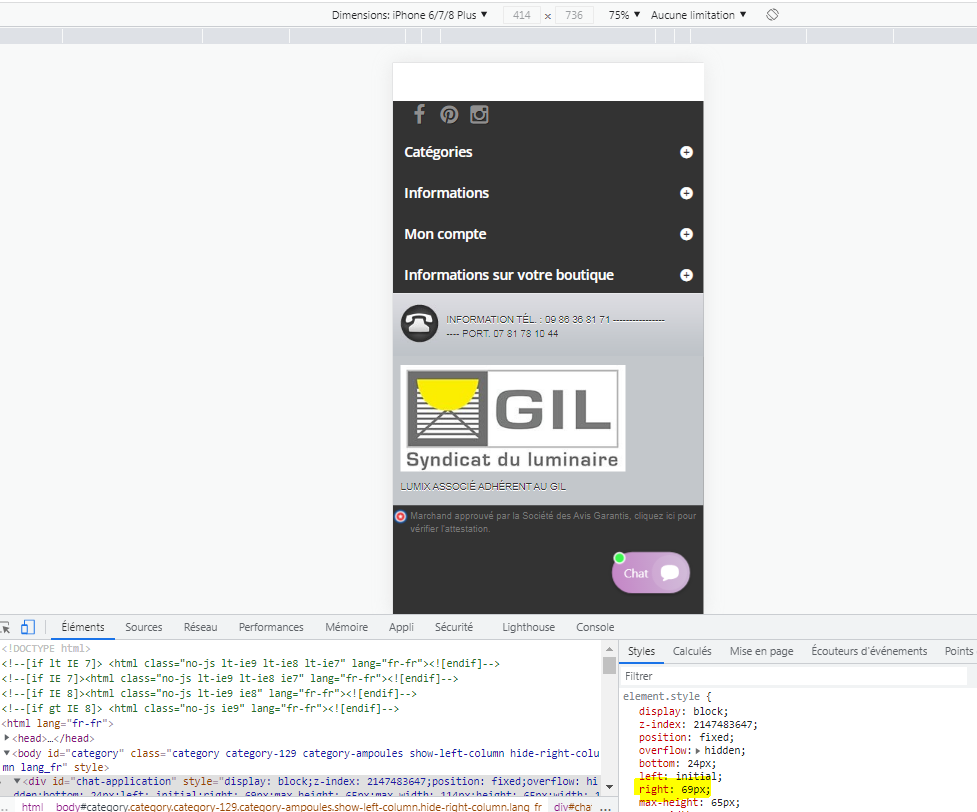This screenshot has height=812, width=977.
Task: Expand Informations sur votre boutique plus icon
Action: [x=686, y=275]
